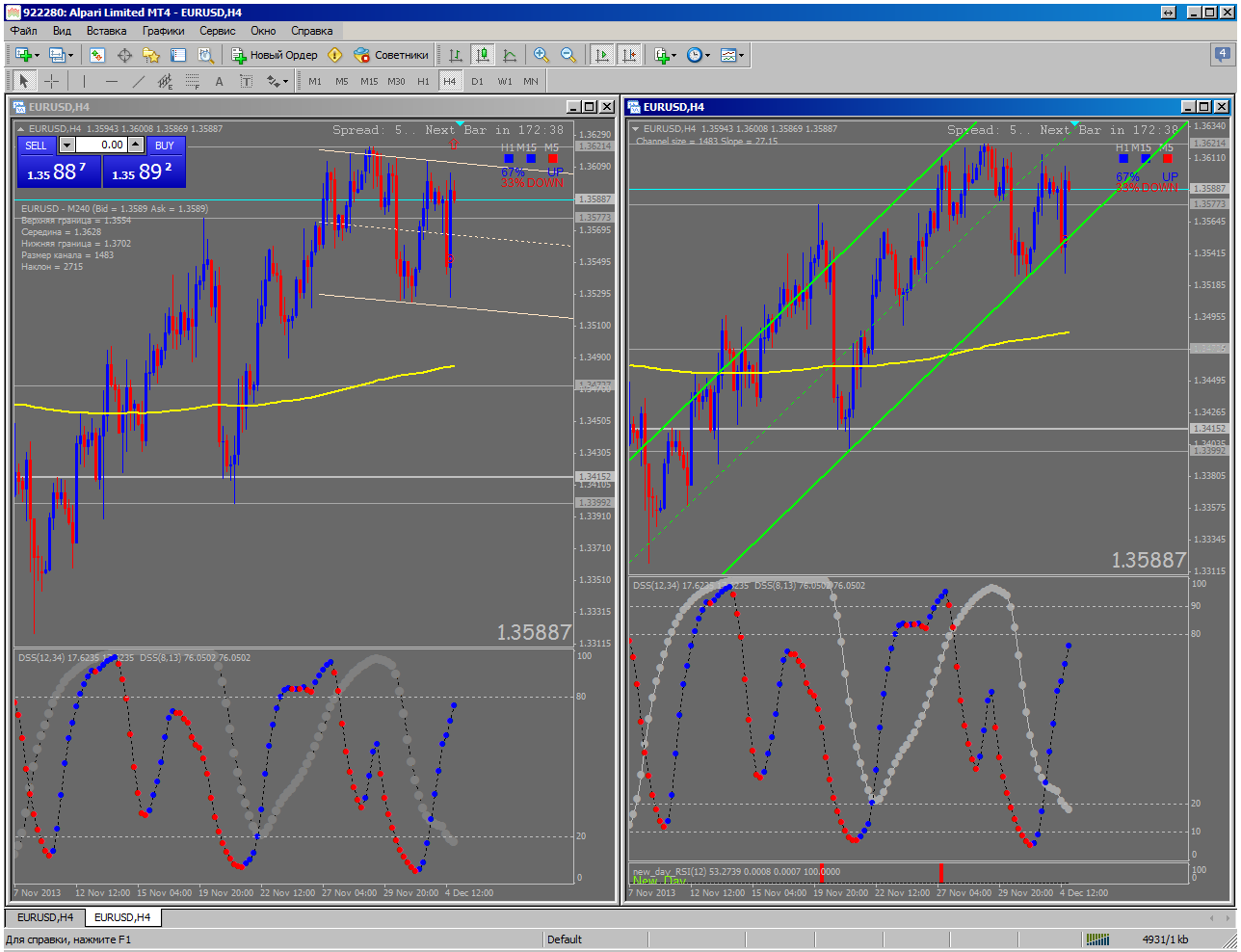
Task: Toggle Chart Shift option
Action: [x=629, y=55]
